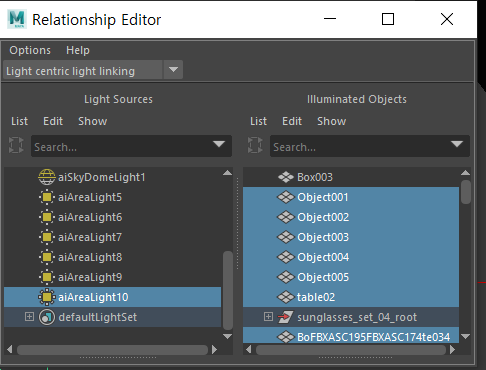Click the sunglasses_set_04_root reference icon
This screenshot has width=486, height=370.
(x=285, y=317)
